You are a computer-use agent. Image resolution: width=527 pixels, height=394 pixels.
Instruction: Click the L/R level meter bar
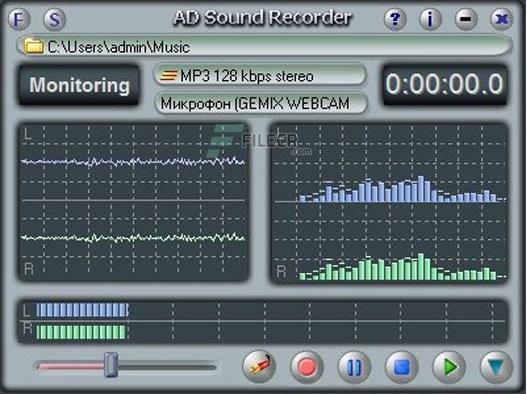[263, 321]
